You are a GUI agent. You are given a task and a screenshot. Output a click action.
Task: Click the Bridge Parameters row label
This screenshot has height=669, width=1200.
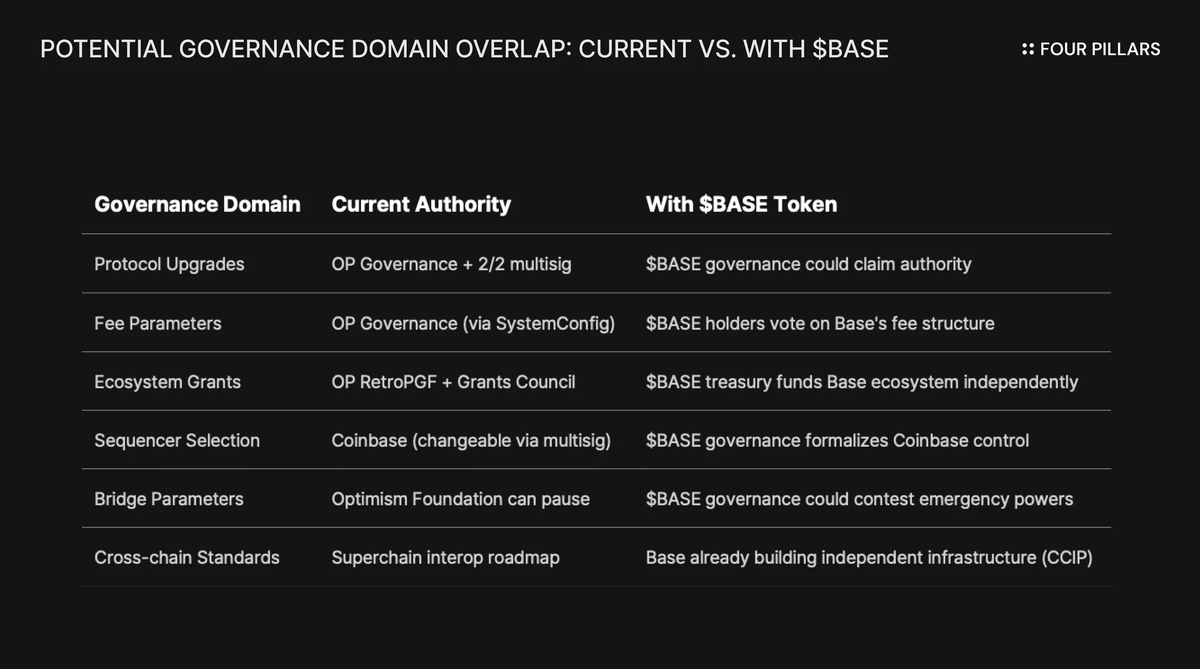[x=169, y=498]
